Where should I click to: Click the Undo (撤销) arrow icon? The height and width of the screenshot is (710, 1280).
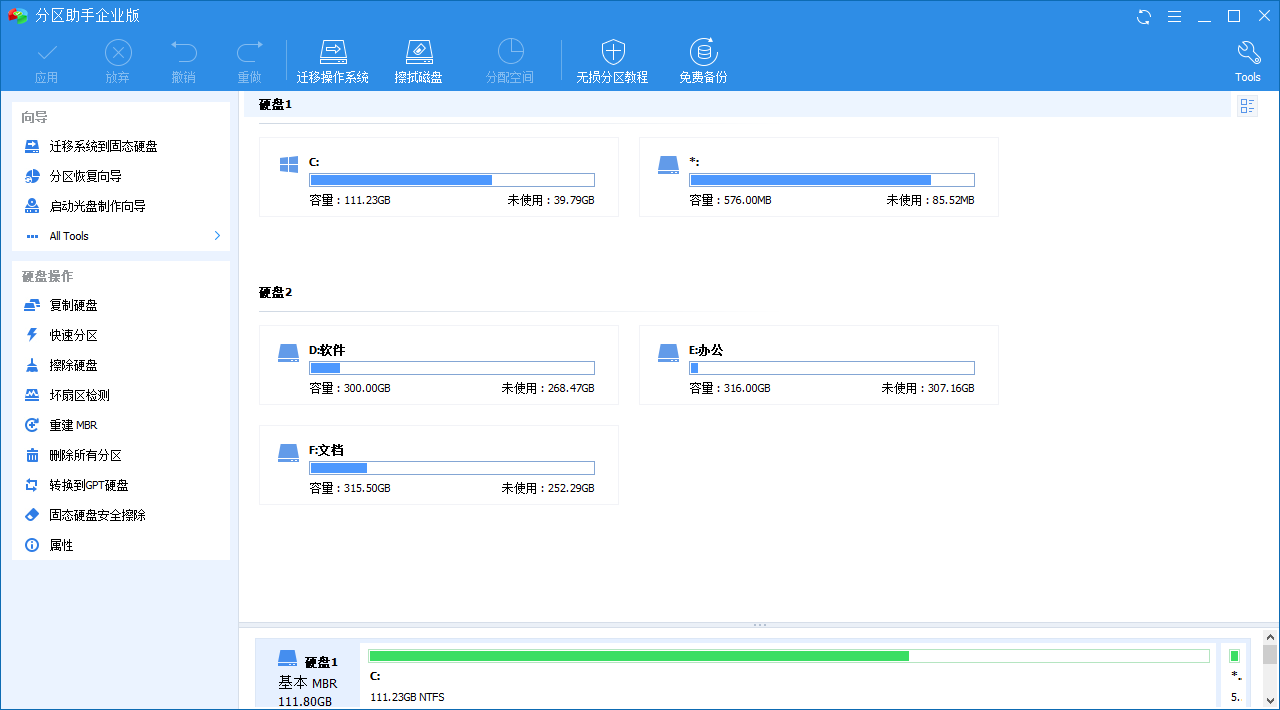coord(183,52)
